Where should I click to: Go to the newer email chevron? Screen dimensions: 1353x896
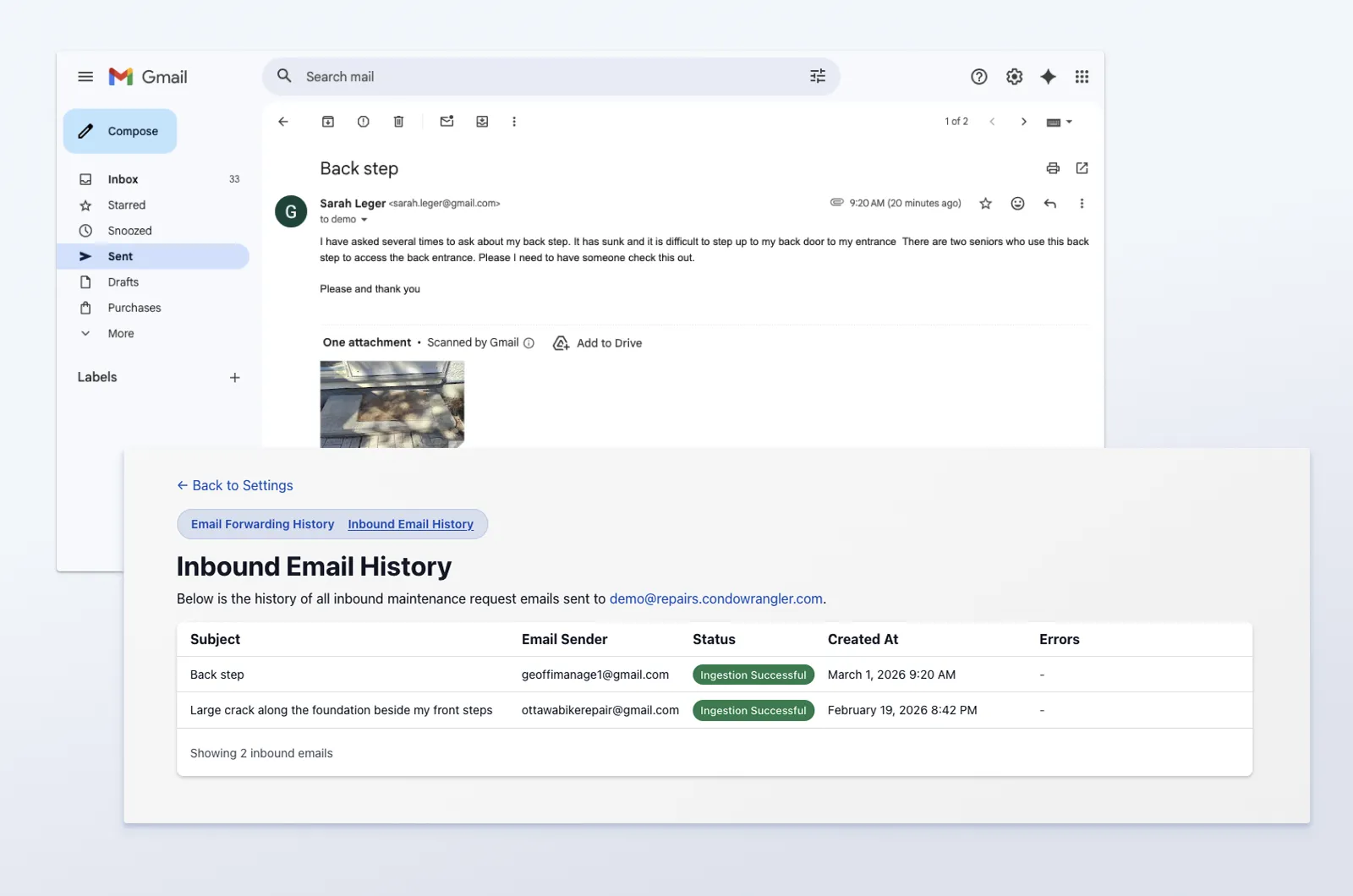992,122
